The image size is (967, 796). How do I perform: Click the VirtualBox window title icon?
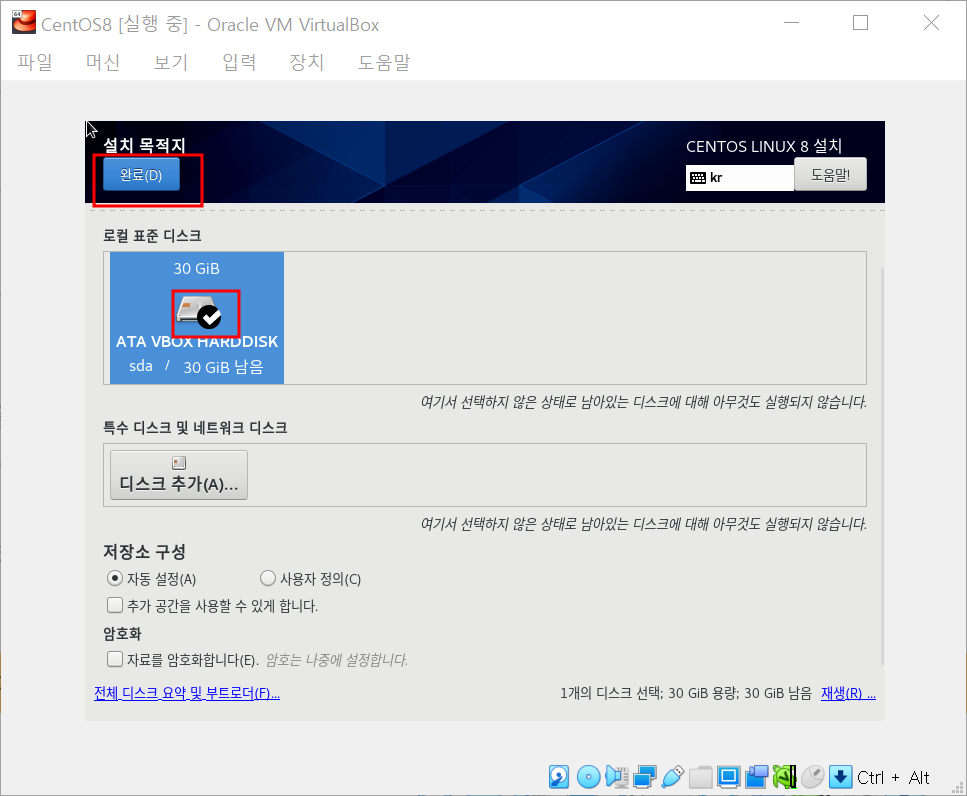click(24, 22)
